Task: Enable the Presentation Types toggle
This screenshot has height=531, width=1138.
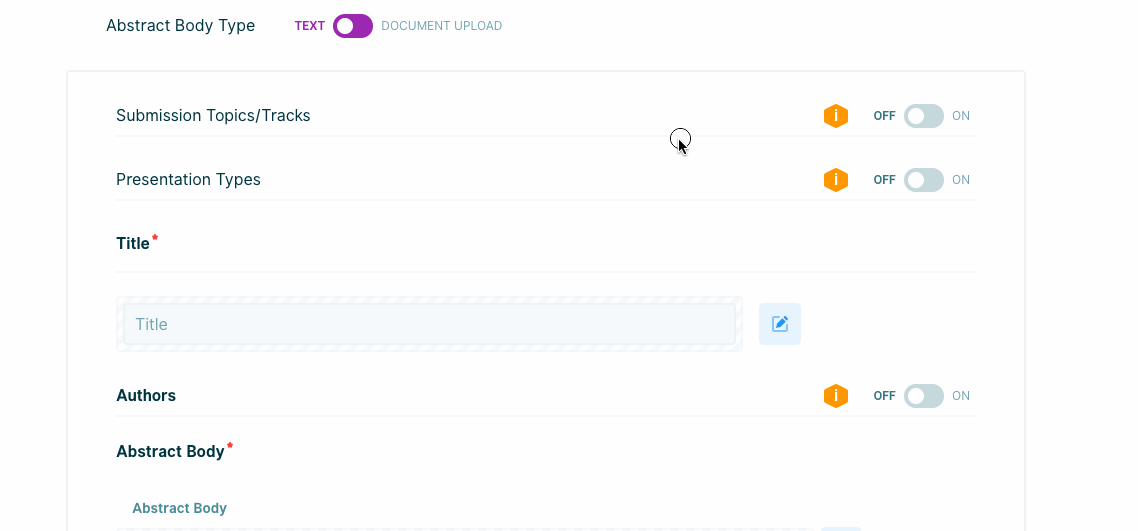Action: pyautogui.click(x=923, y=180)
